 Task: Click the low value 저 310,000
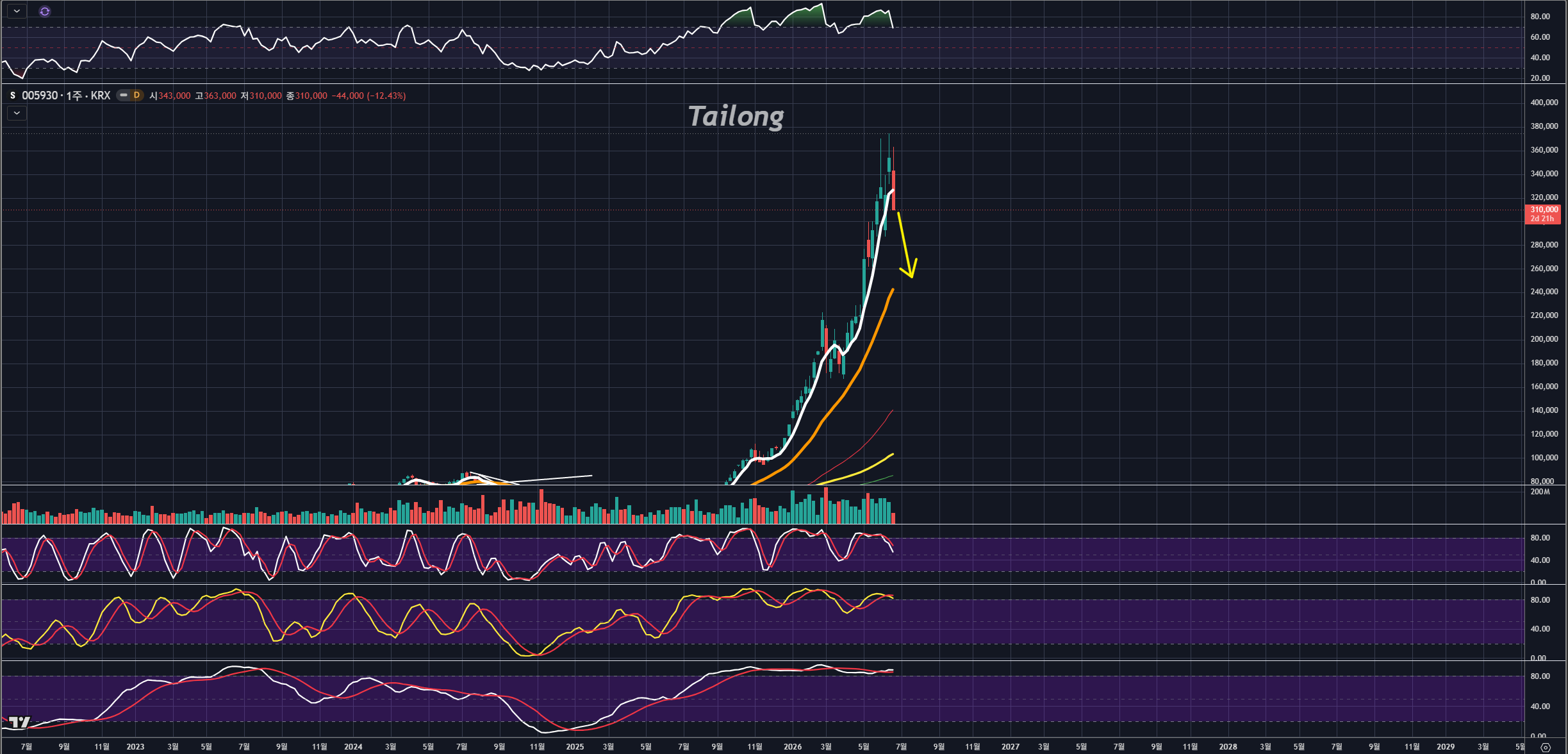pyautogui.click(x=261, y=96)
